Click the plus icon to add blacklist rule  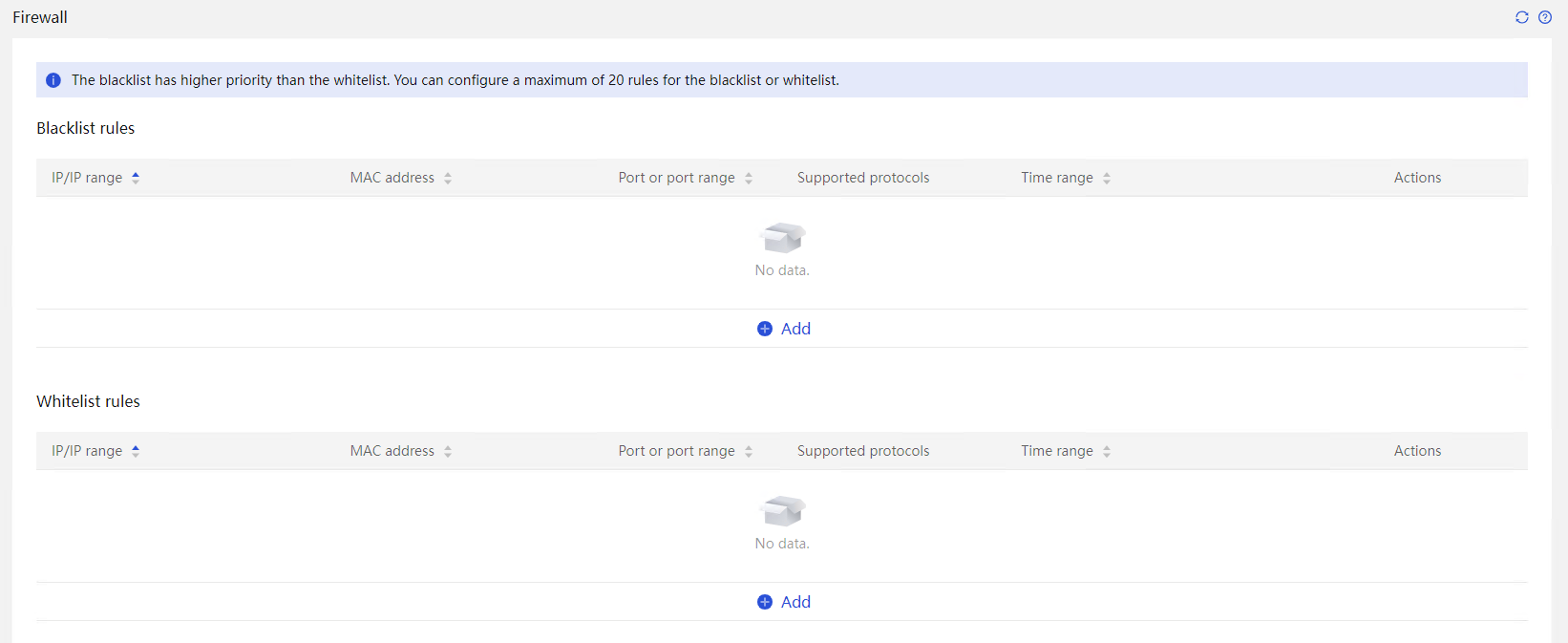[765, 329]
